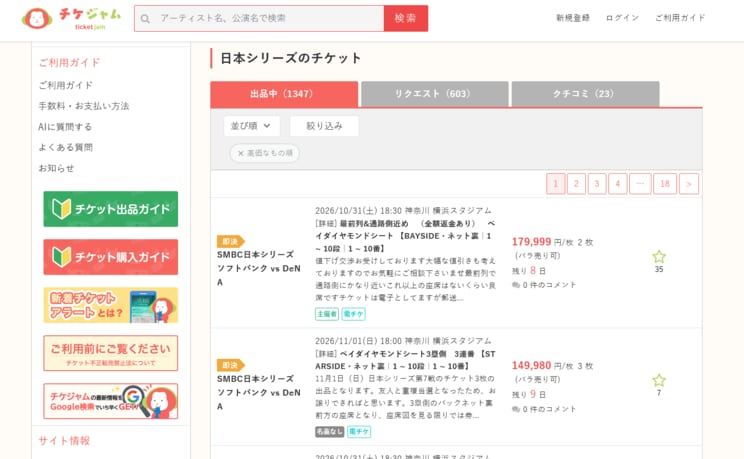Open ご利用ガイド in the header

(680, 18)
